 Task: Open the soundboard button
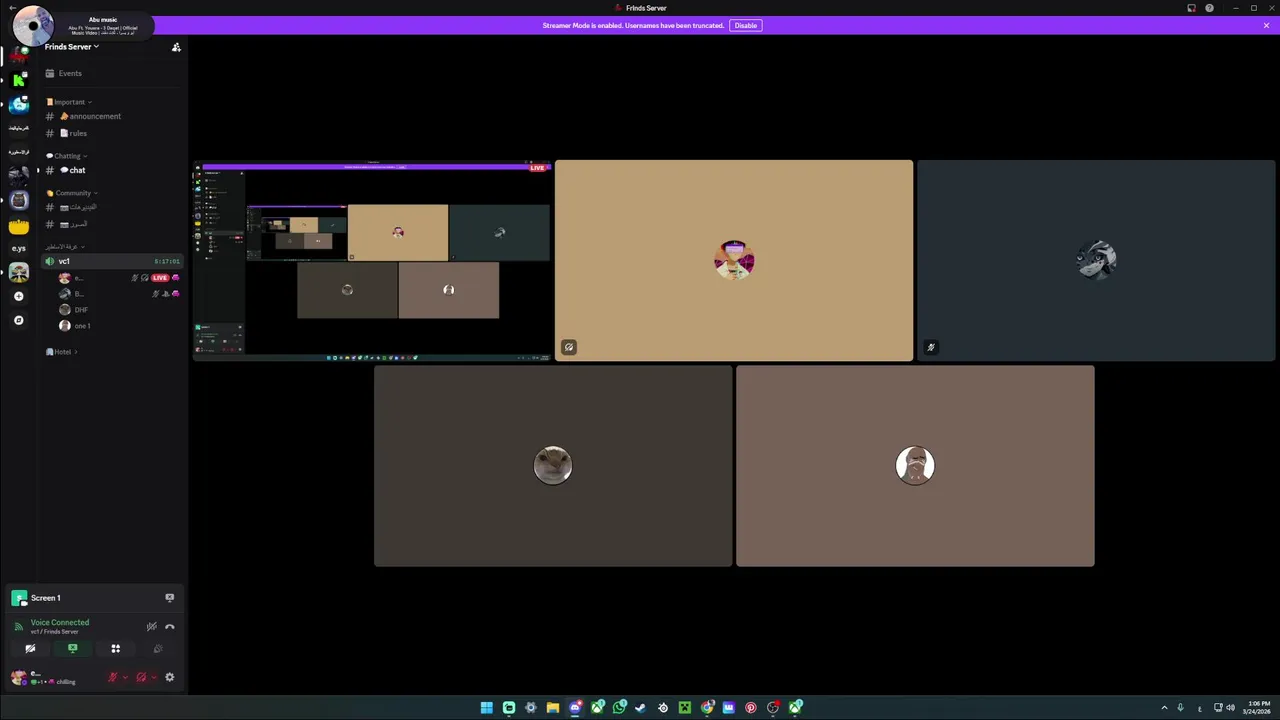pyautogui.click(x=158, y=649)
